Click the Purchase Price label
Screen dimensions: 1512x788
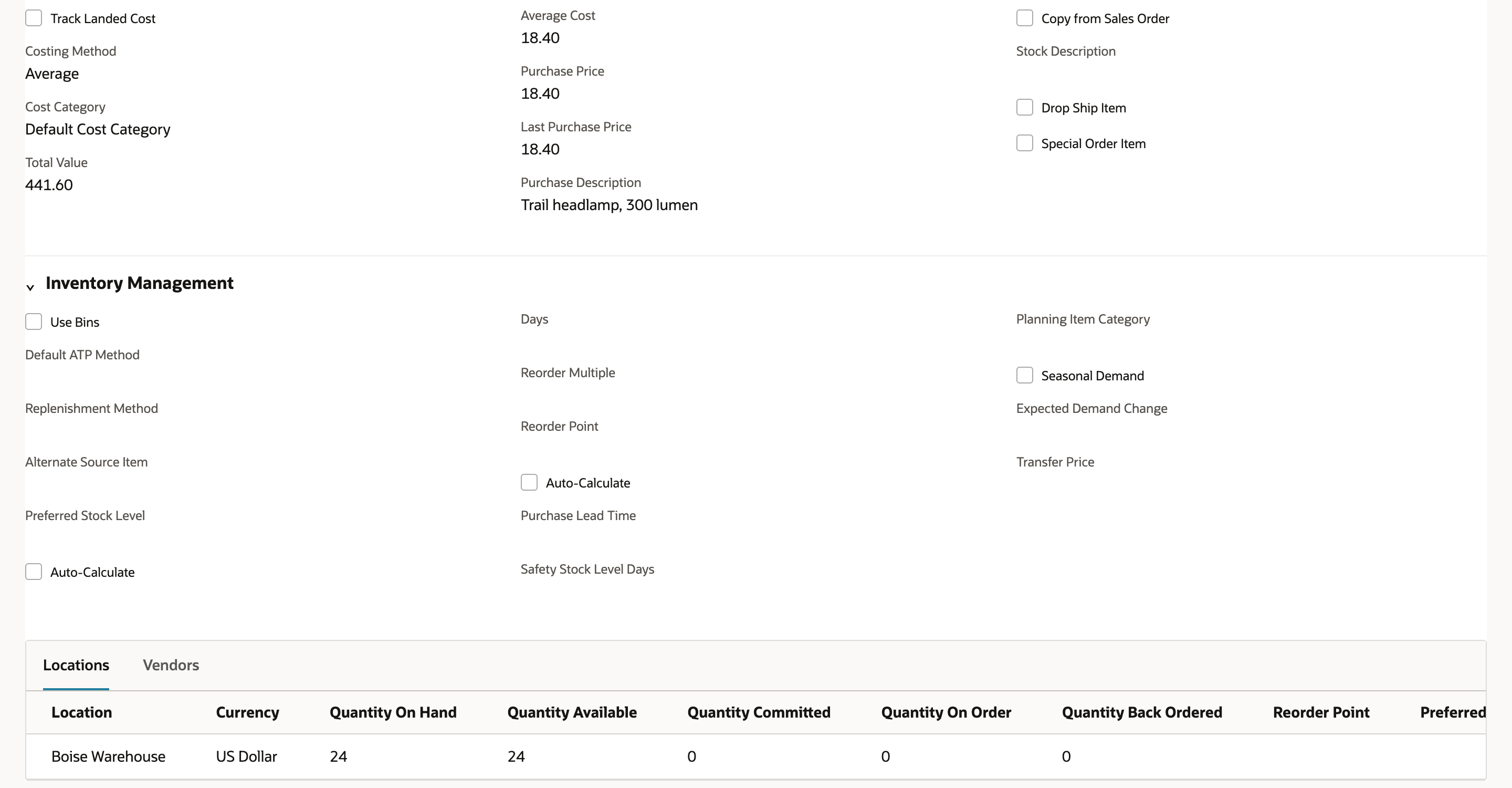562,71
